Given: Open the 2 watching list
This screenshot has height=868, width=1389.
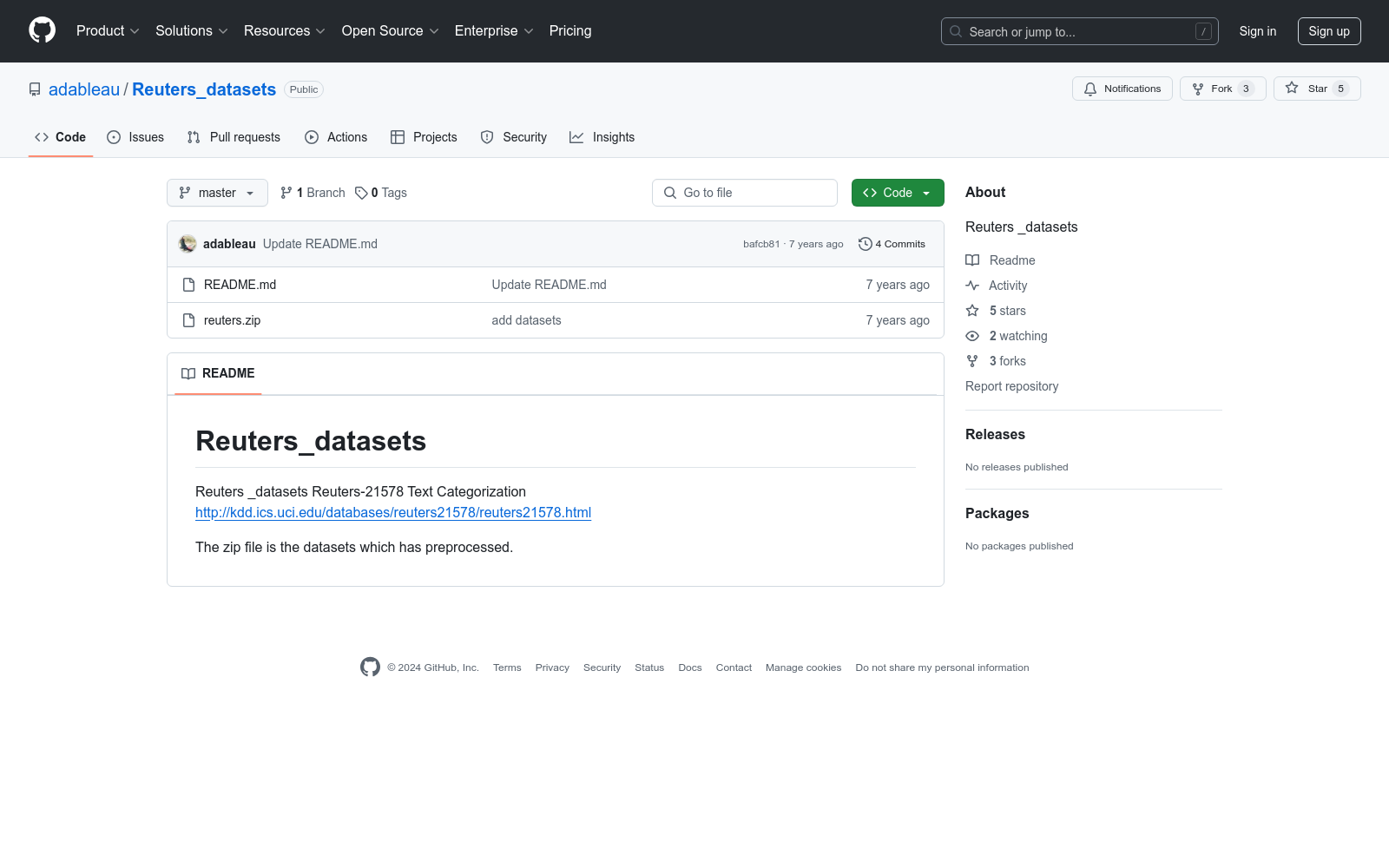Looking at the screenshot, I should [x=1017, y=336].
